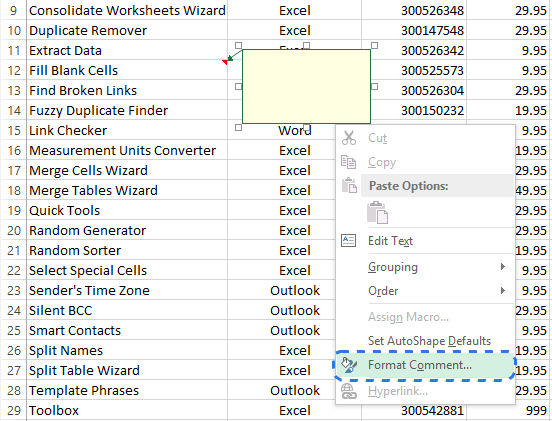This screenshot has height=421, width=552.
Task: Select the cell with 300526348
Action: point(414,10)
